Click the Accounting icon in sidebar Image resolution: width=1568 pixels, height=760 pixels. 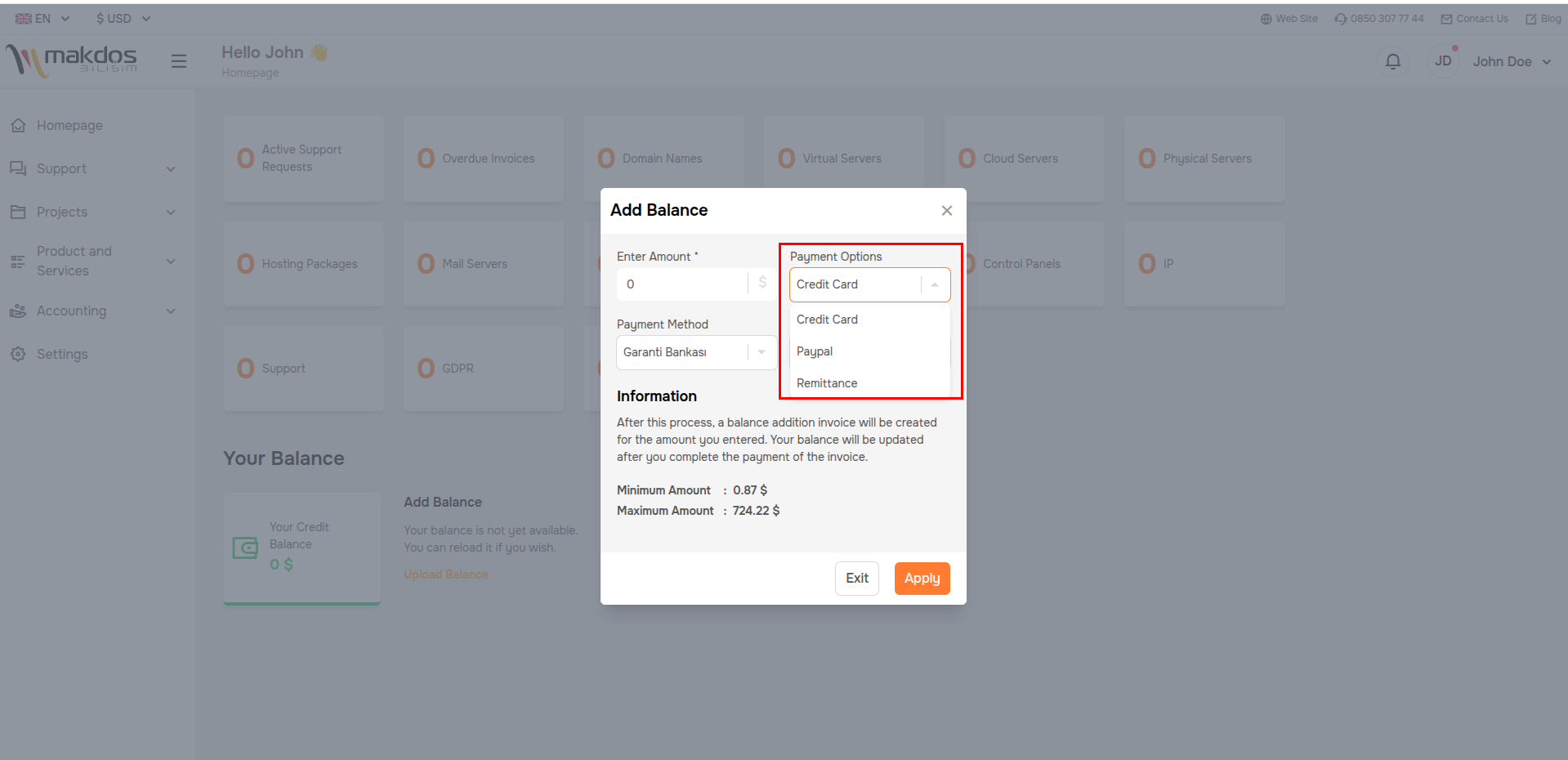pyautogui.click(x=18, y=311)
